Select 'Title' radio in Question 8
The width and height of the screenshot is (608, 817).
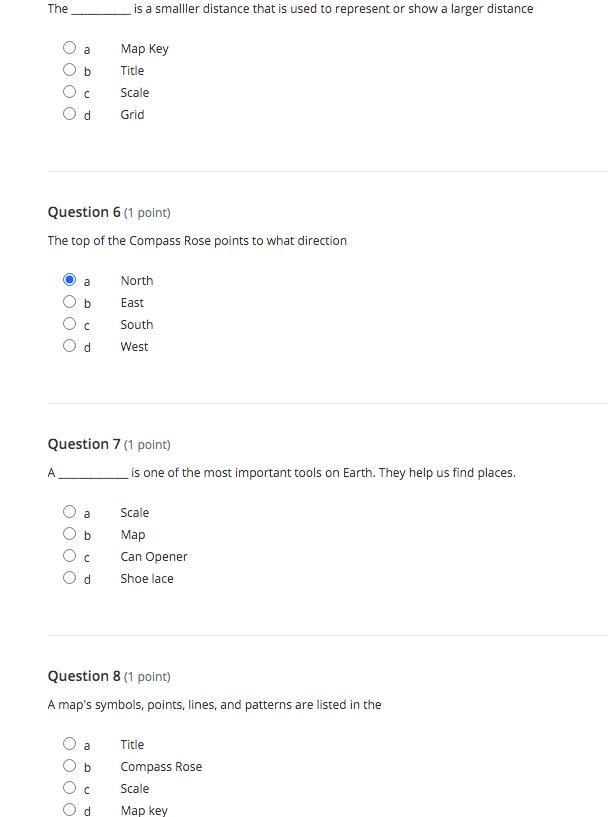pyautogui.click(x=70, y=744)
